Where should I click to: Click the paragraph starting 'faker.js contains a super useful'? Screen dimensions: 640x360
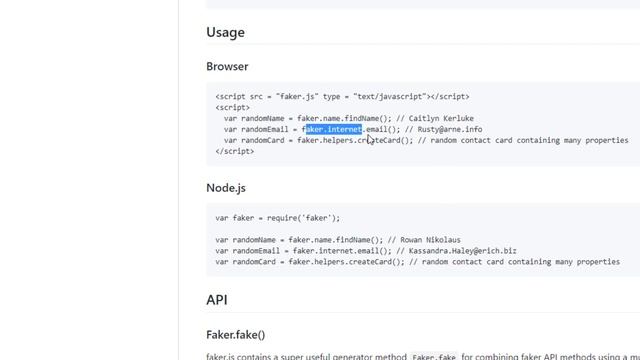pyautogui.click(x=423, y=356)
